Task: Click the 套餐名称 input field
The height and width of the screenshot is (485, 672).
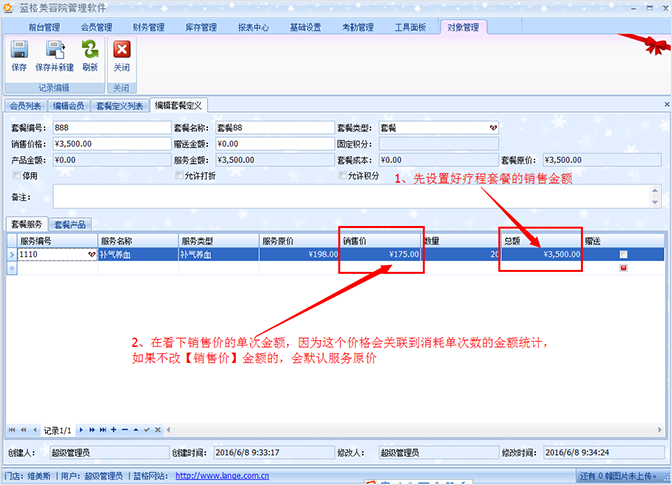Action: tap(271, 128)
